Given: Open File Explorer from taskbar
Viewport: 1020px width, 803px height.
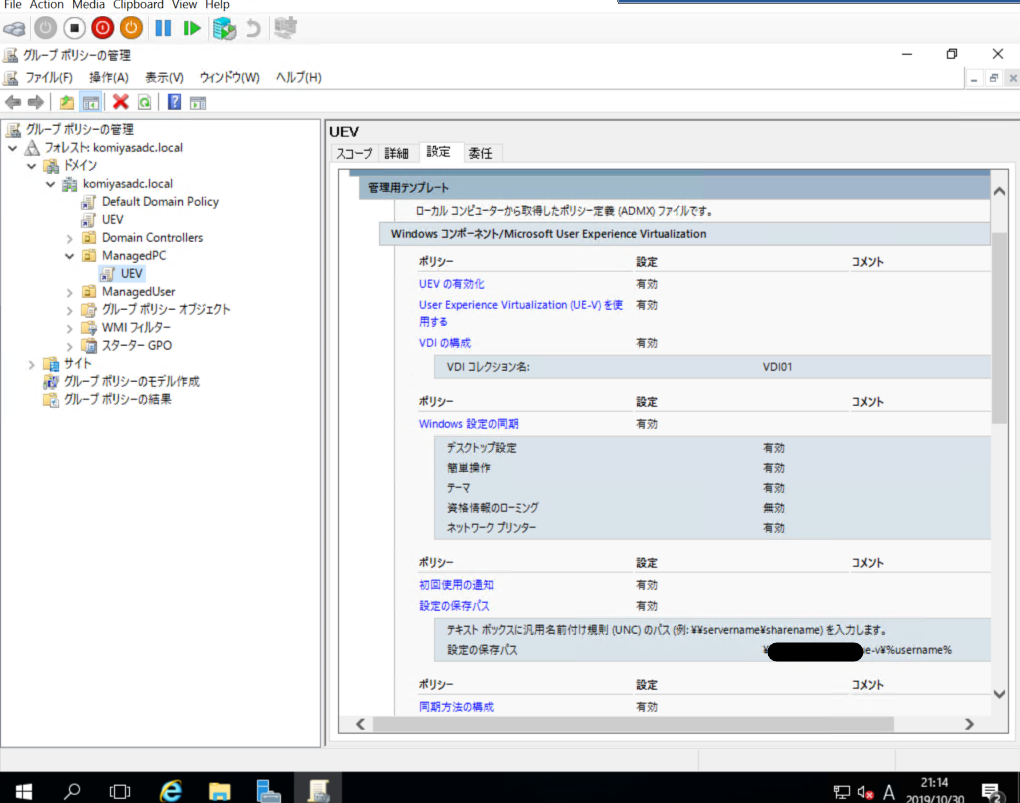Looking at the screenshot, I should (219, 791).
